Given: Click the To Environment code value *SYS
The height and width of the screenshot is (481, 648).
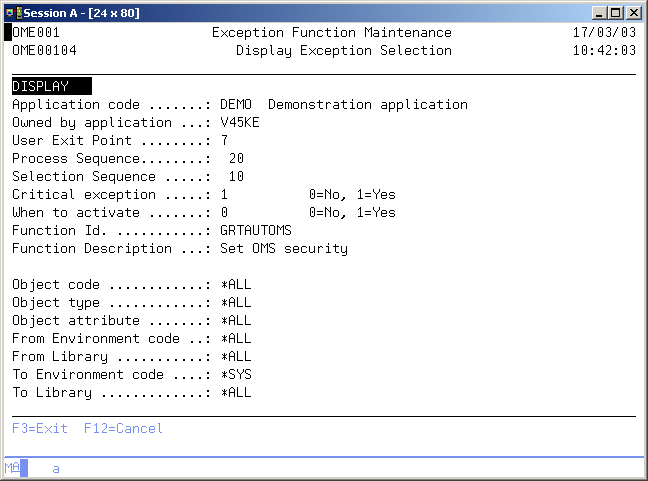Looking at the screenshot, I should click(x=236, y=374).
